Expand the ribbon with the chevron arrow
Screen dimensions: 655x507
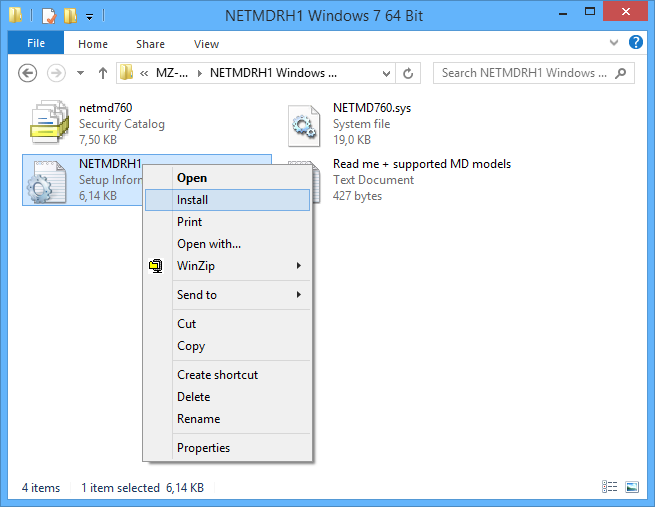coord(615,43)
